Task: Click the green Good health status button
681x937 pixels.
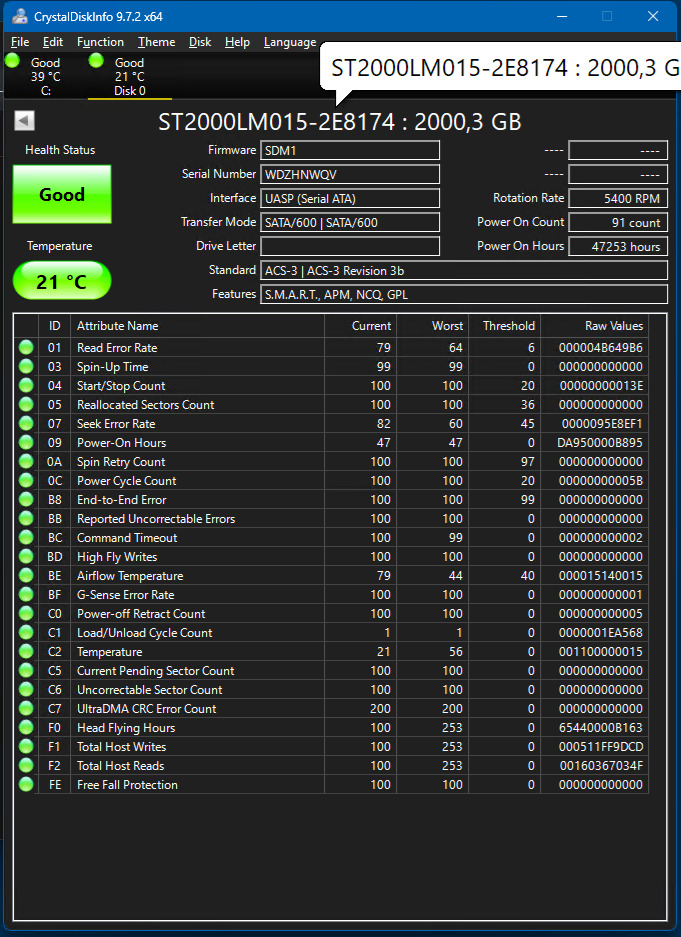Action: point(62,194)
